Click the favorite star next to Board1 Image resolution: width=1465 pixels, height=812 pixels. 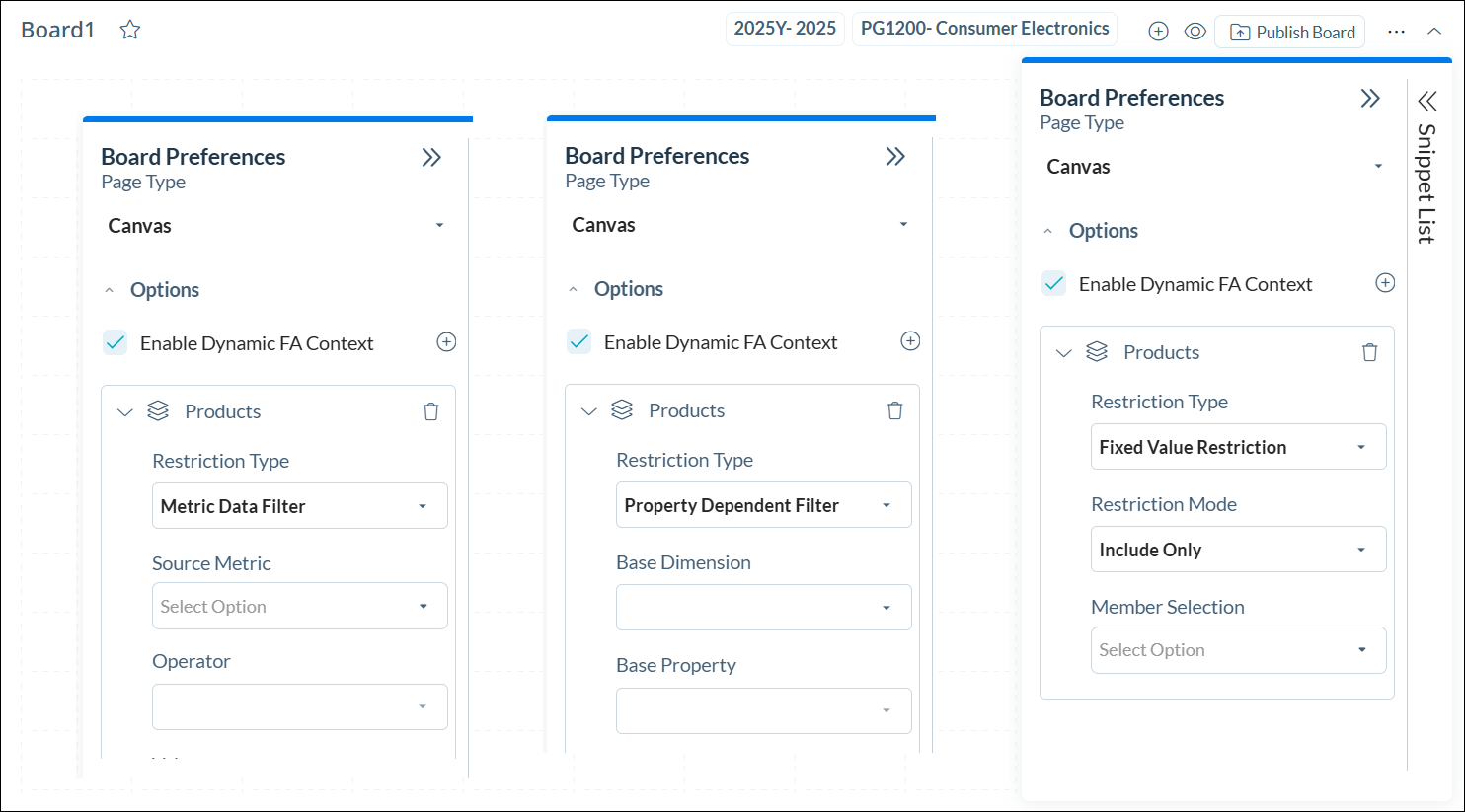(x=130, y=30)
